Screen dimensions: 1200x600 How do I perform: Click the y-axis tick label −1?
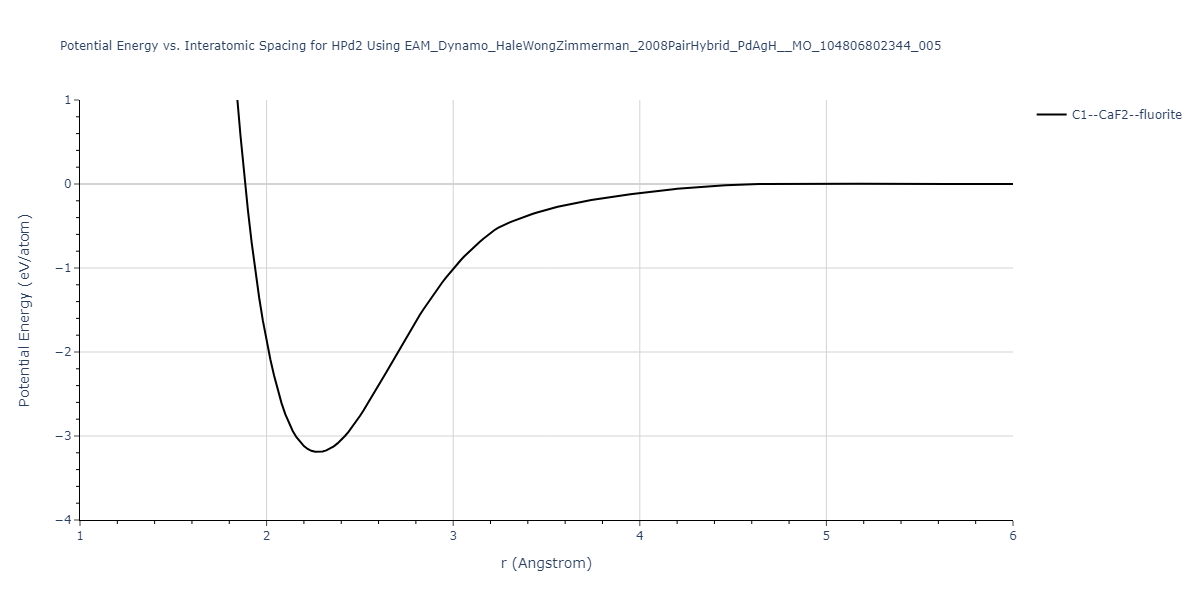point(64,268)
